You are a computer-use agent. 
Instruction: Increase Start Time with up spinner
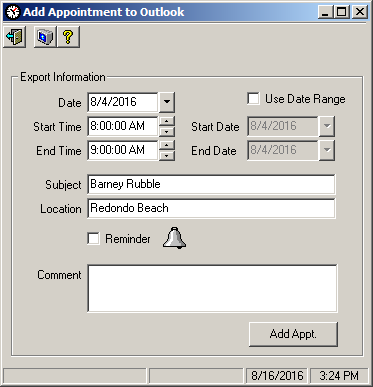pos(167,121)
